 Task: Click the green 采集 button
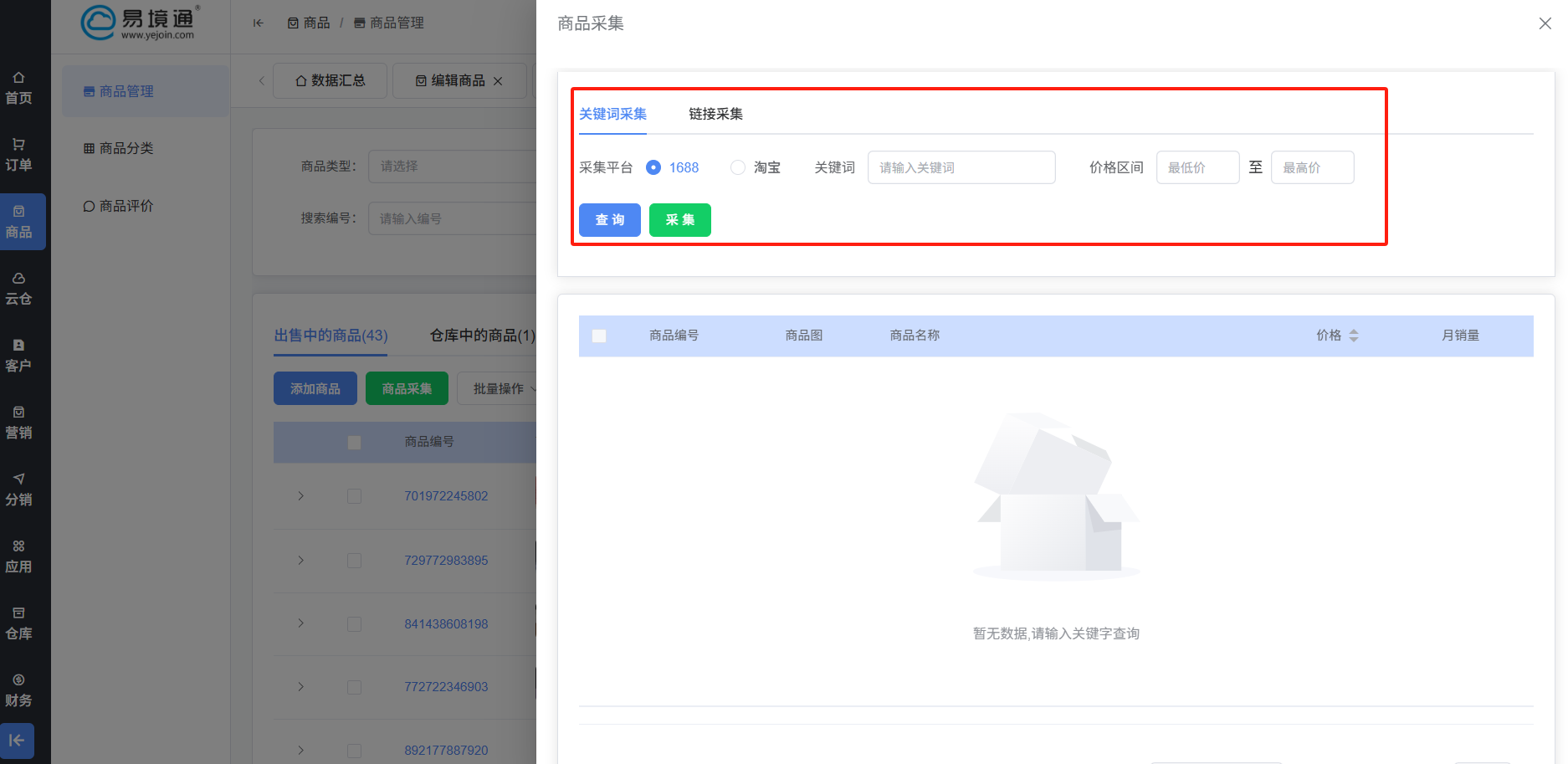point(679,220)
